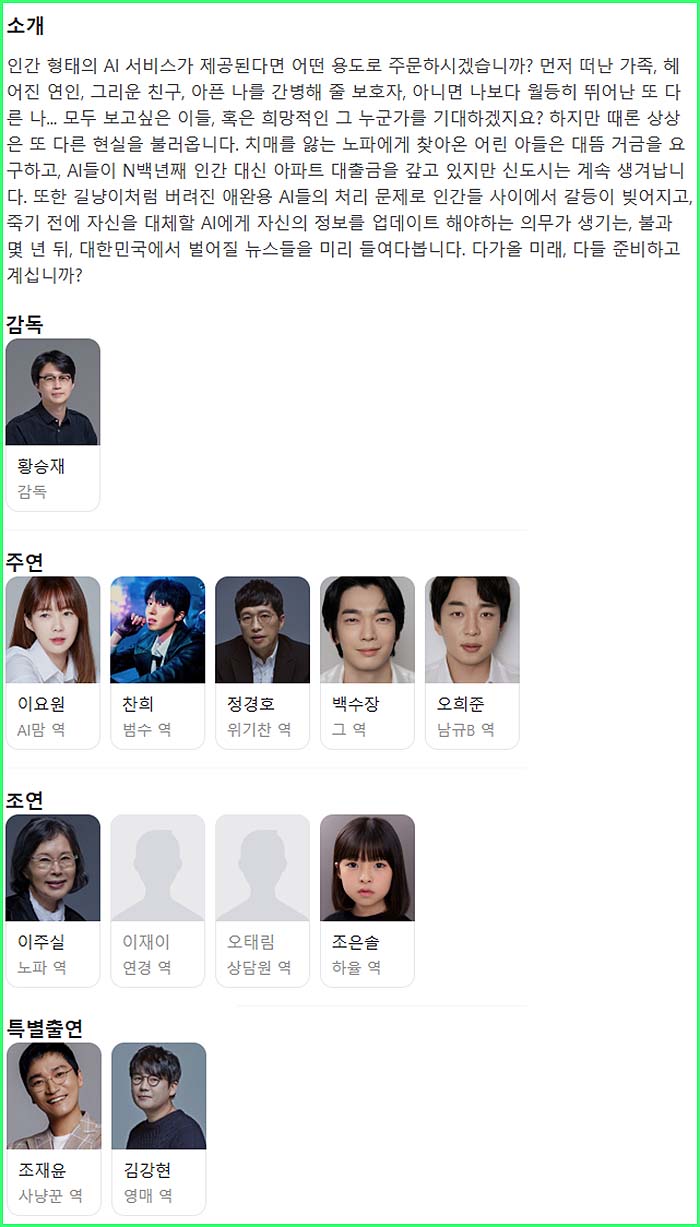Image resolution: width=700 pixels, height=1227 pixels.
Task: Select the role label 위기찬 역
Action: [x=259, y=730]
